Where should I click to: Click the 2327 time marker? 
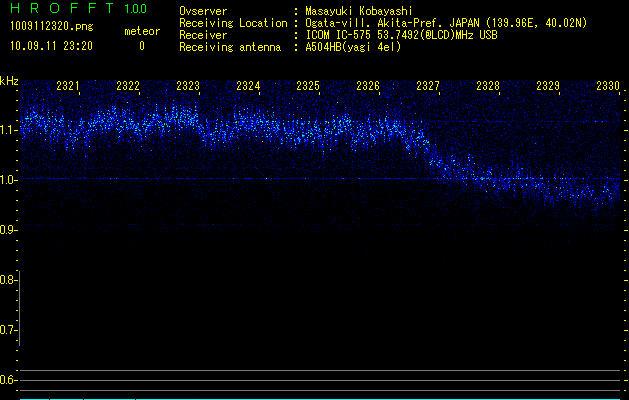click(x=428, y=87)
